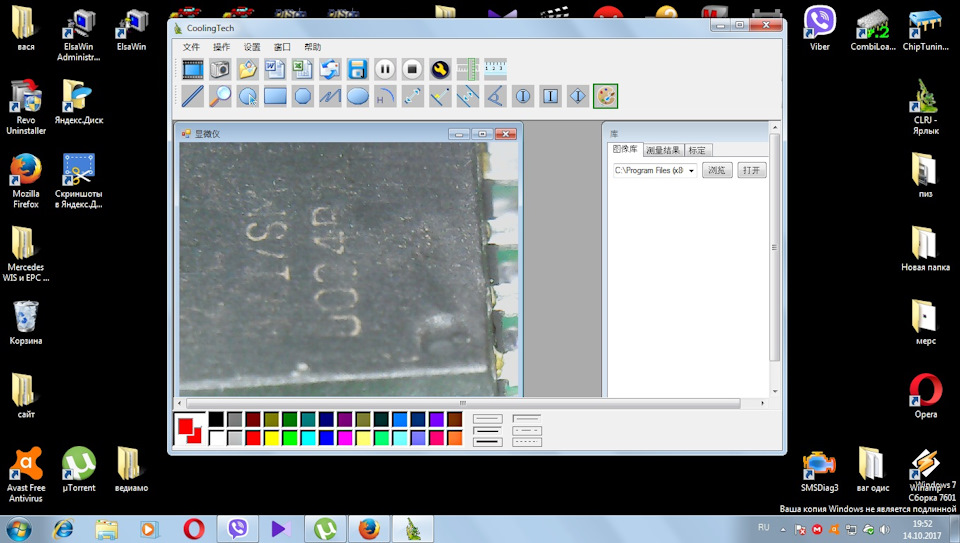960x543 pixels.
Task: Open Firefox from the Windows taskbar
Action: [x=368, y=528]
